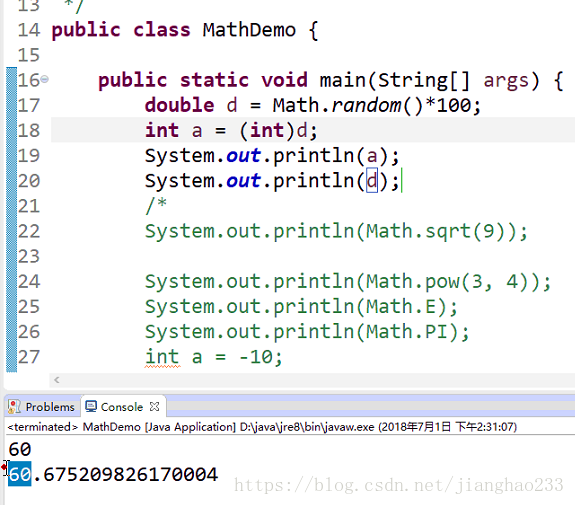
Task: Collapse the main method fold marker at line 16
Action: pos(44,79)
